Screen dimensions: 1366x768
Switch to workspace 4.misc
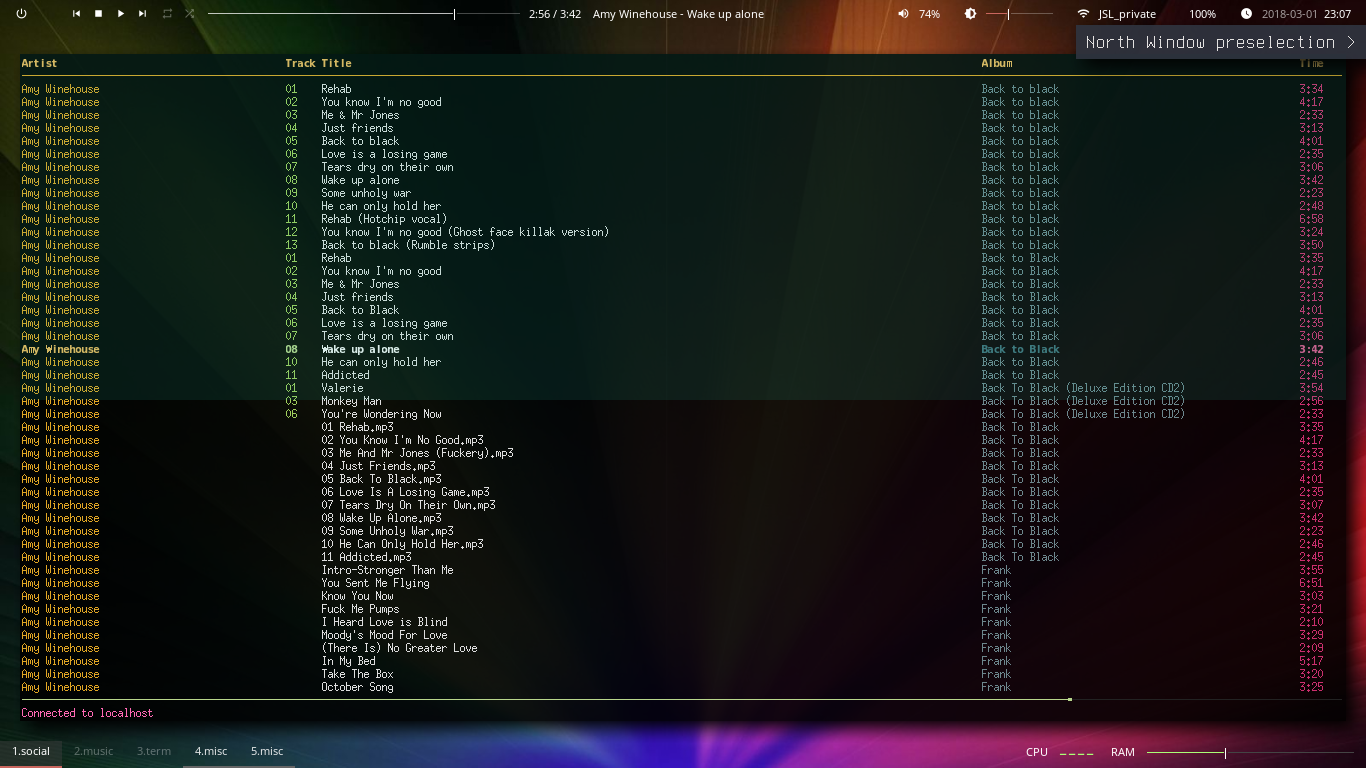pos(211,751)
